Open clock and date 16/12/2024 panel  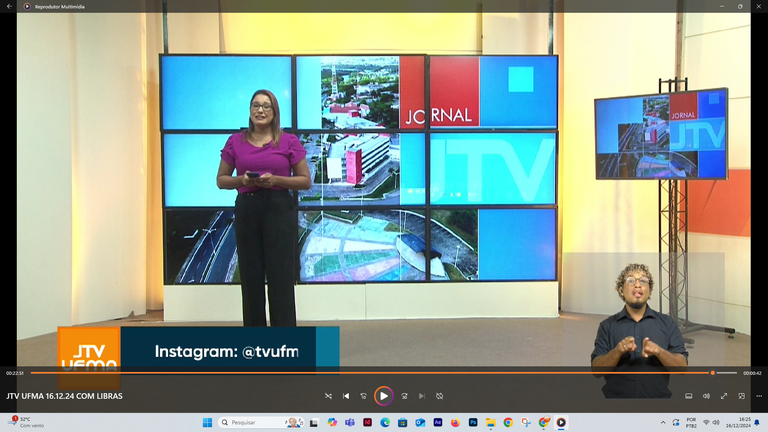(745, 422)
